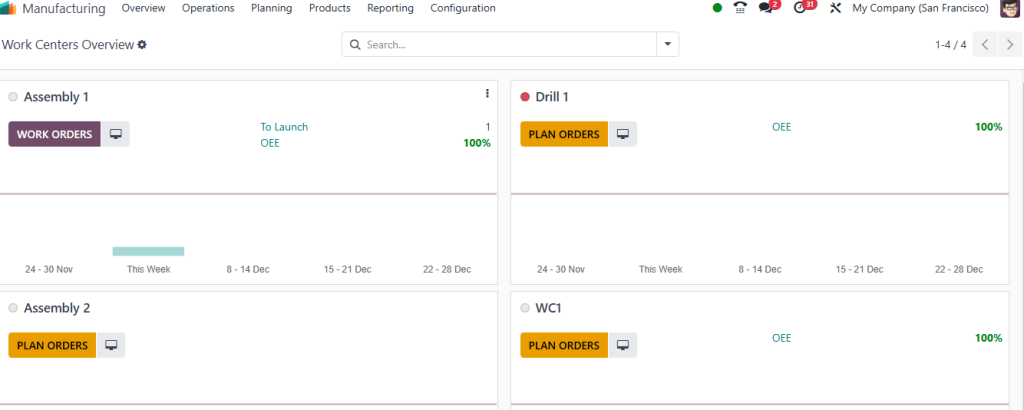The height and width of the screenshot is (410, 1024).
Task: Open the WC1 card title
Action: tap(549, 309)
